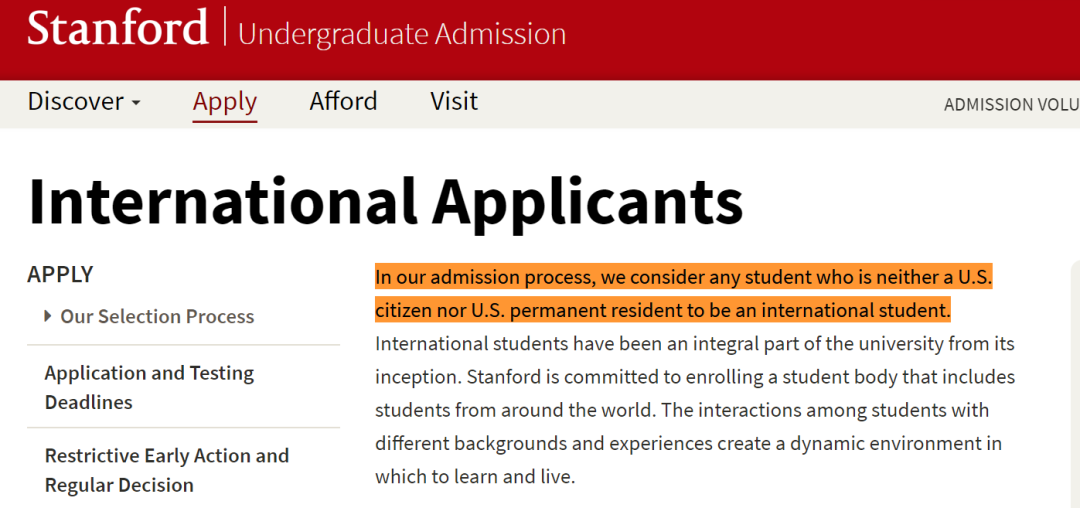Click the text "which to learn and live"
The image size is (1080, 508).
(474, 477)
